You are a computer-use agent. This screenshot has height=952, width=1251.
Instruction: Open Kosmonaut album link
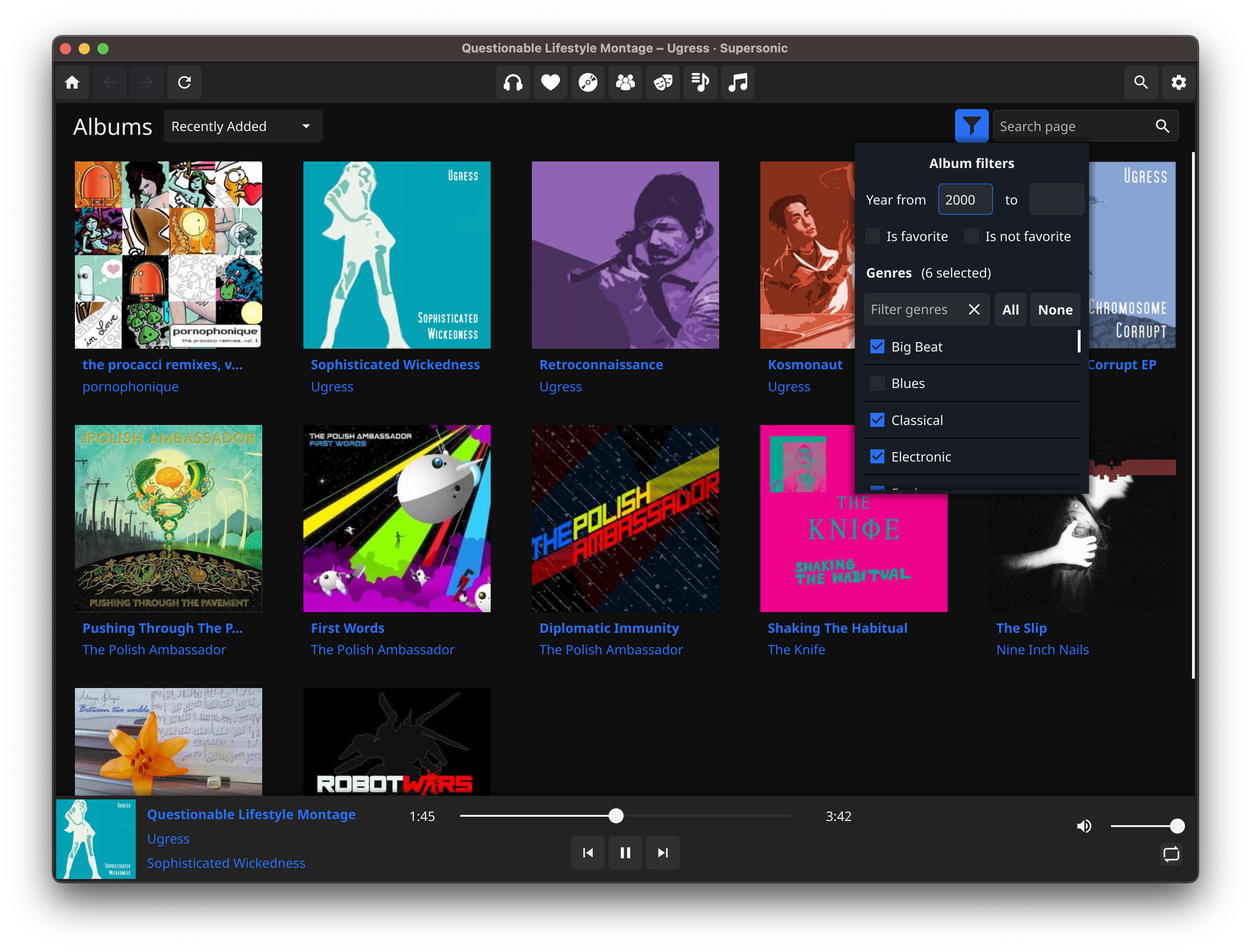tap(805, 364)
